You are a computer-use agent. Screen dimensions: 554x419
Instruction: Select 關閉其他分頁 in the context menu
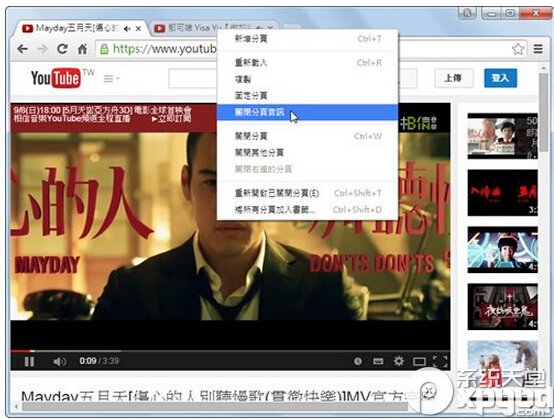(307, 153)
